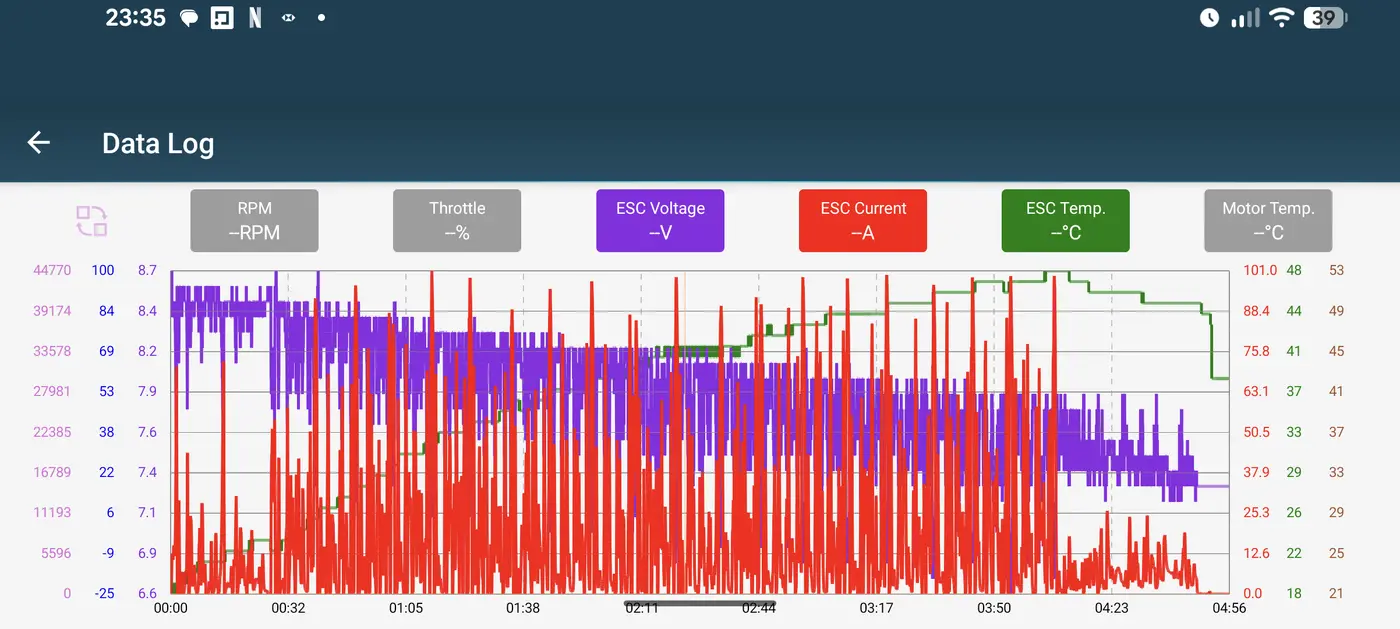This screenshot has height=629, width=1400.
Task: Tap the 88.4 current axis value
Action: click(x=1256, y=311)
